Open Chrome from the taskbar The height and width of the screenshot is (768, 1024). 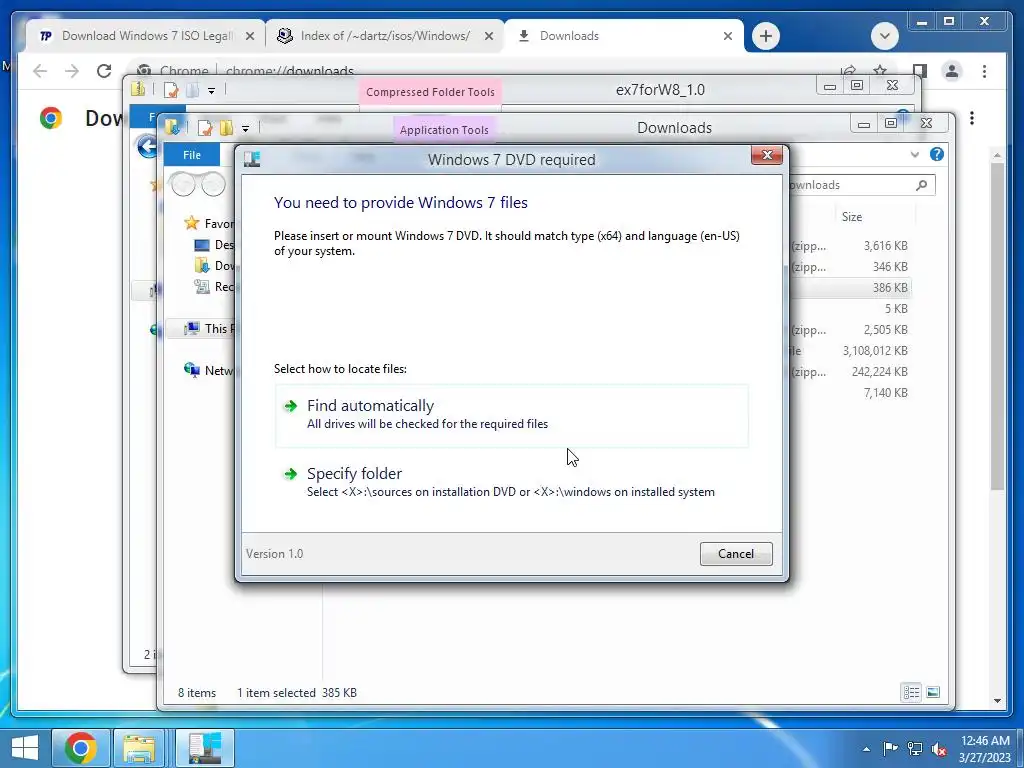(x=80, y=748)
